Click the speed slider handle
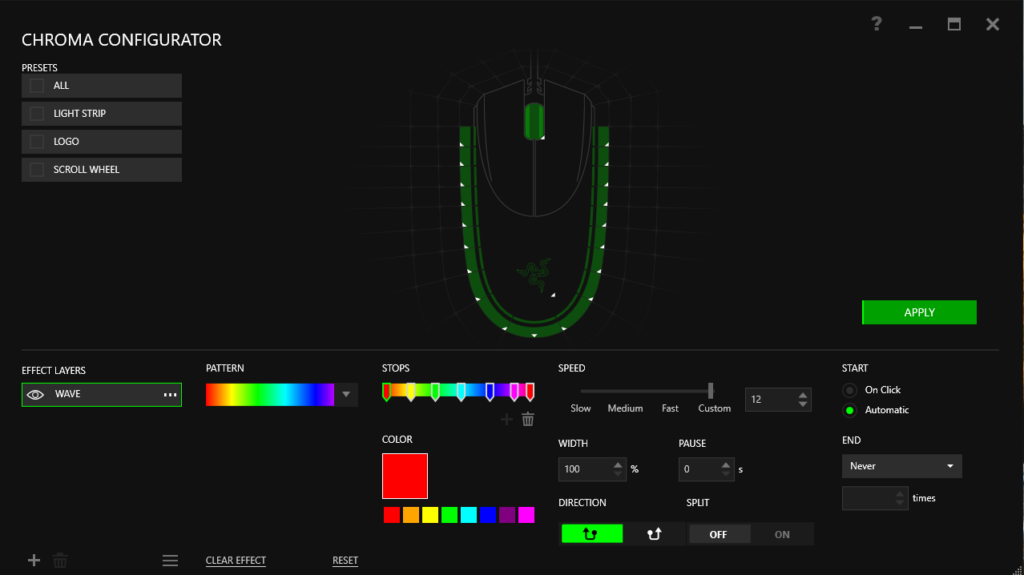The height and width of the screenshot is (575, 1024). click(x=711, y=391)
